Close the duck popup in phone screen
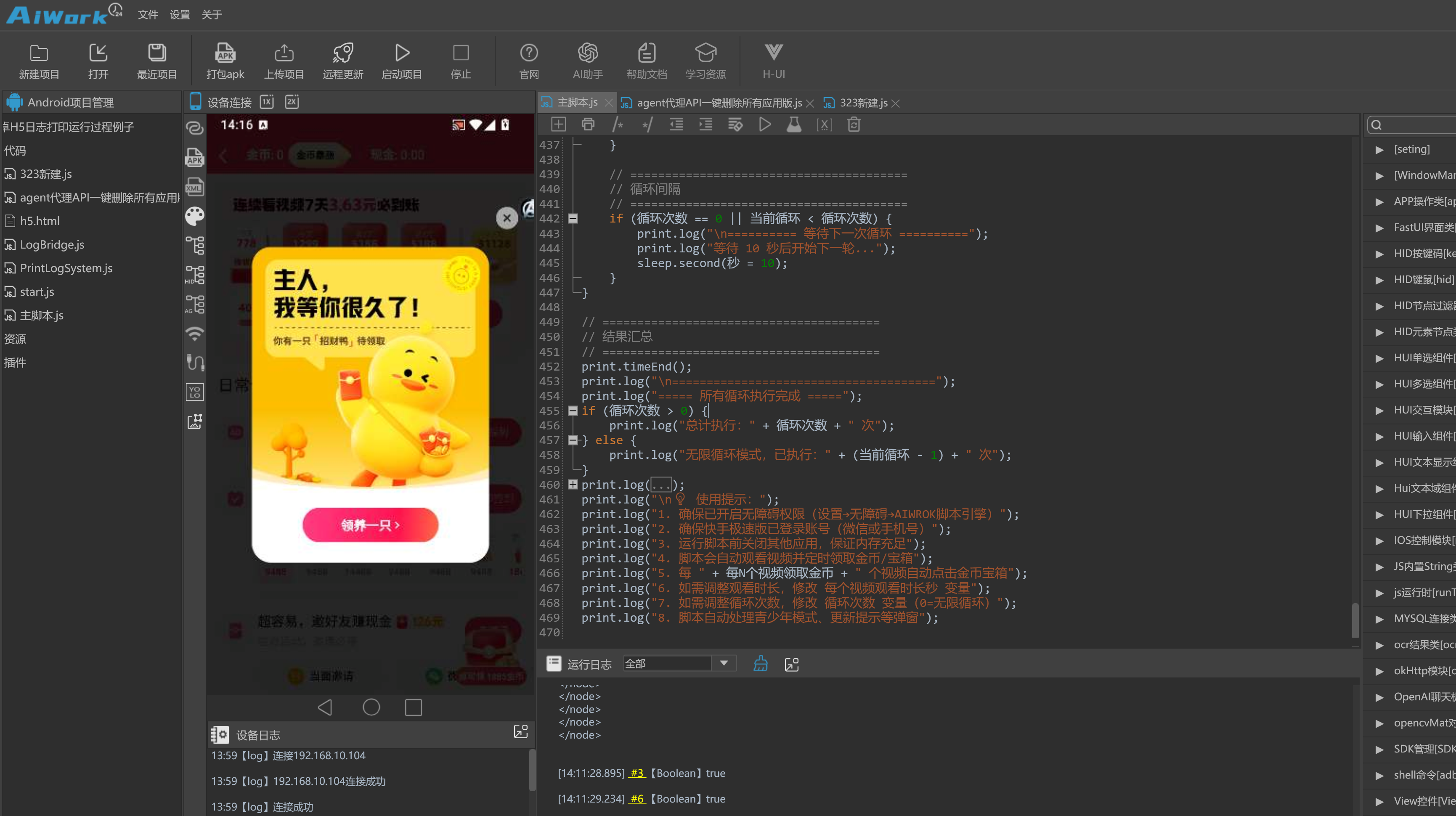The image size is (1456, 816). [507, 218]
